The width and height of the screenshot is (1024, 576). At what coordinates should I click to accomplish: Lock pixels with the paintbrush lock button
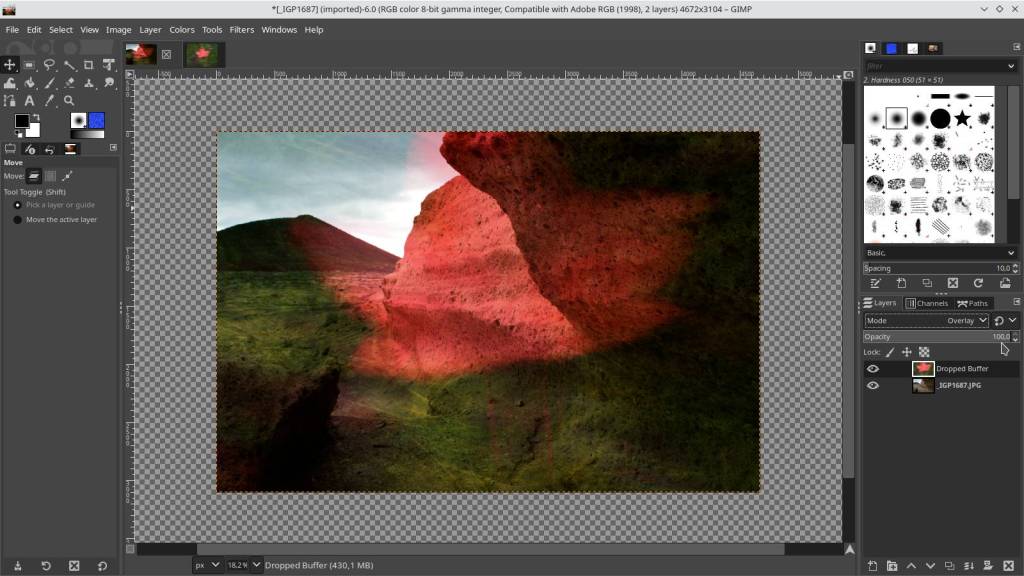pos(890,352)
